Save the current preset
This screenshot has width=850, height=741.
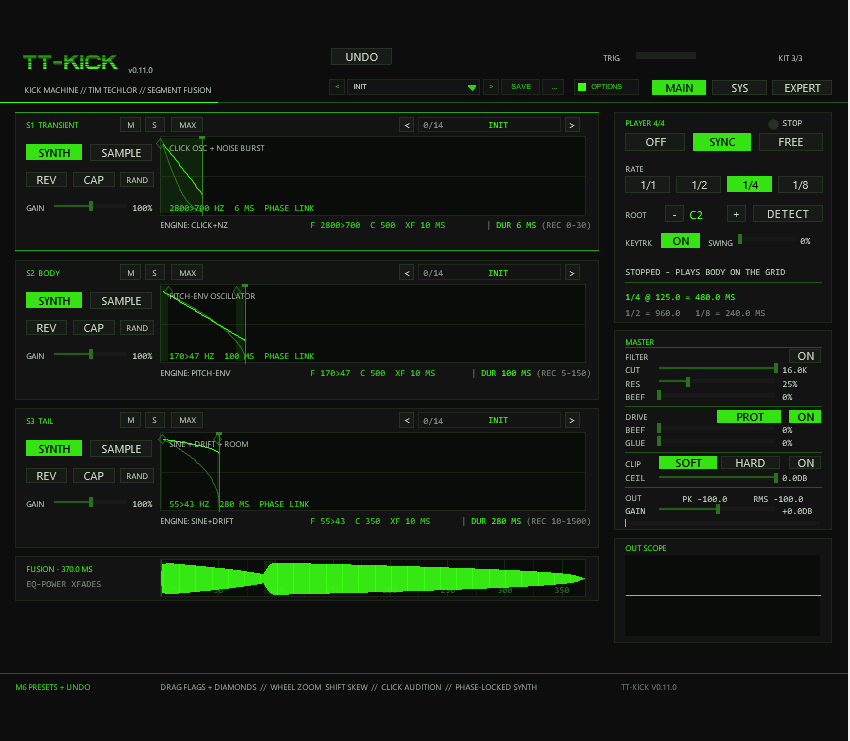[520, 87]
